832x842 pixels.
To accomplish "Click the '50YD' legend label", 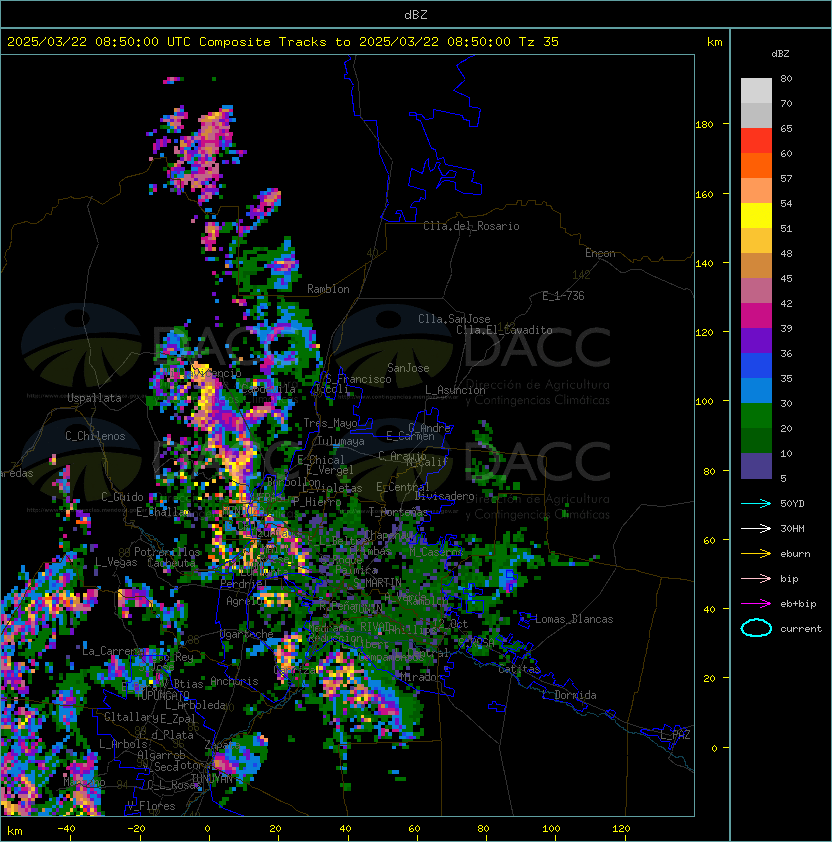I will pos(792,504).
